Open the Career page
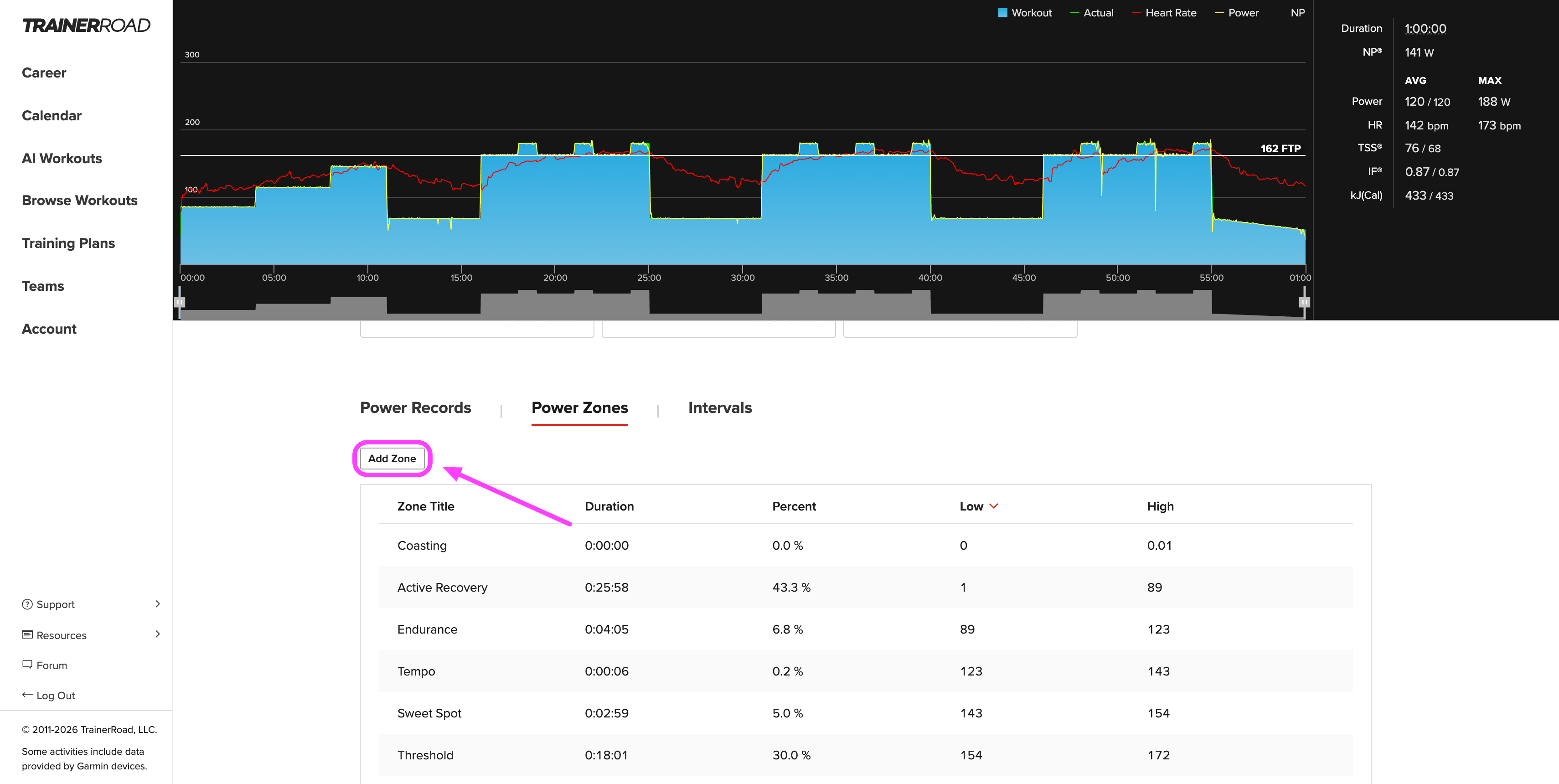Image resolution: width=1559 pixels, height=784 pixels. tap(44, 72)
